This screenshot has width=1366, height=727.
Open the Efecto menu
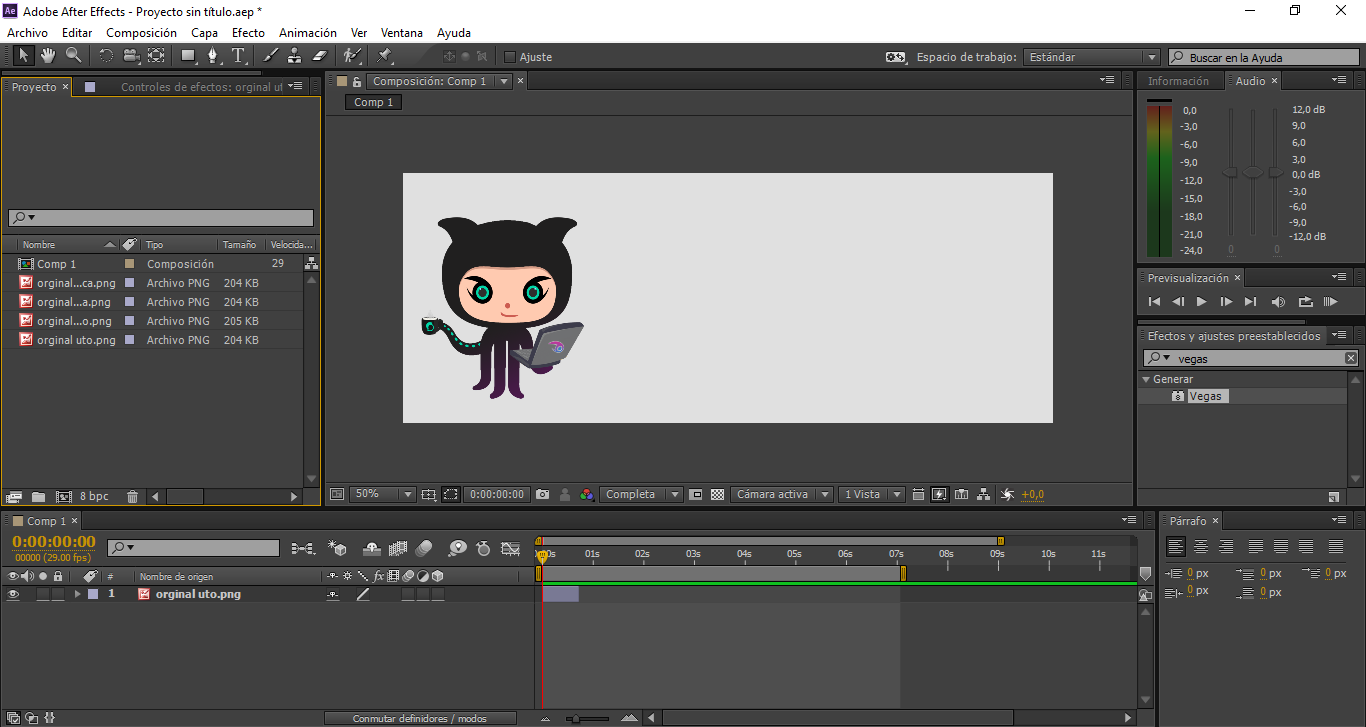pyautogui.click(x=249, y=33)
